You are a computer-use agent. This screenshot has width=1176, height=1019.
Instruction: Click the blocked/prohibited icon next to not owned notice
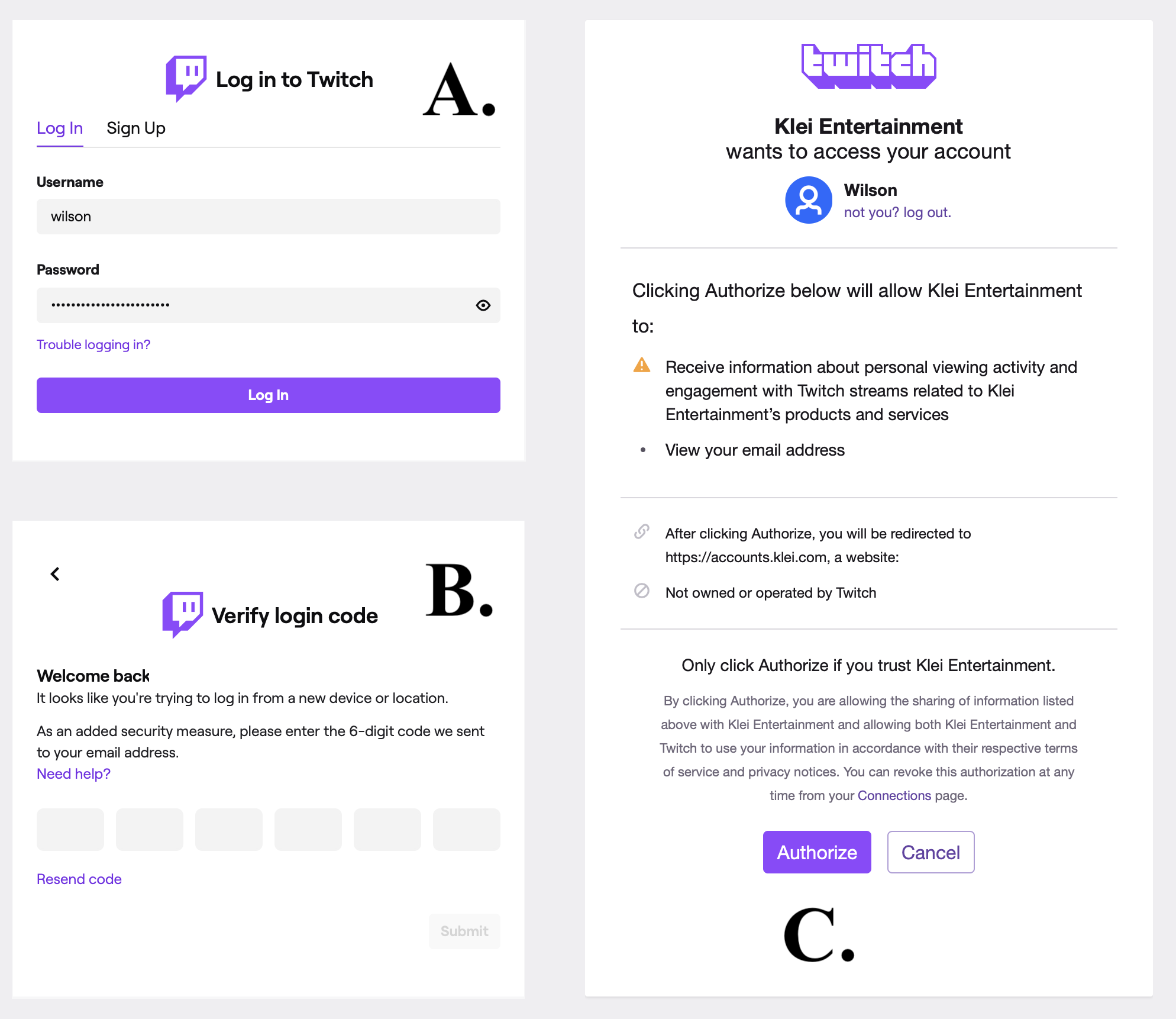[x=641, y=590]
